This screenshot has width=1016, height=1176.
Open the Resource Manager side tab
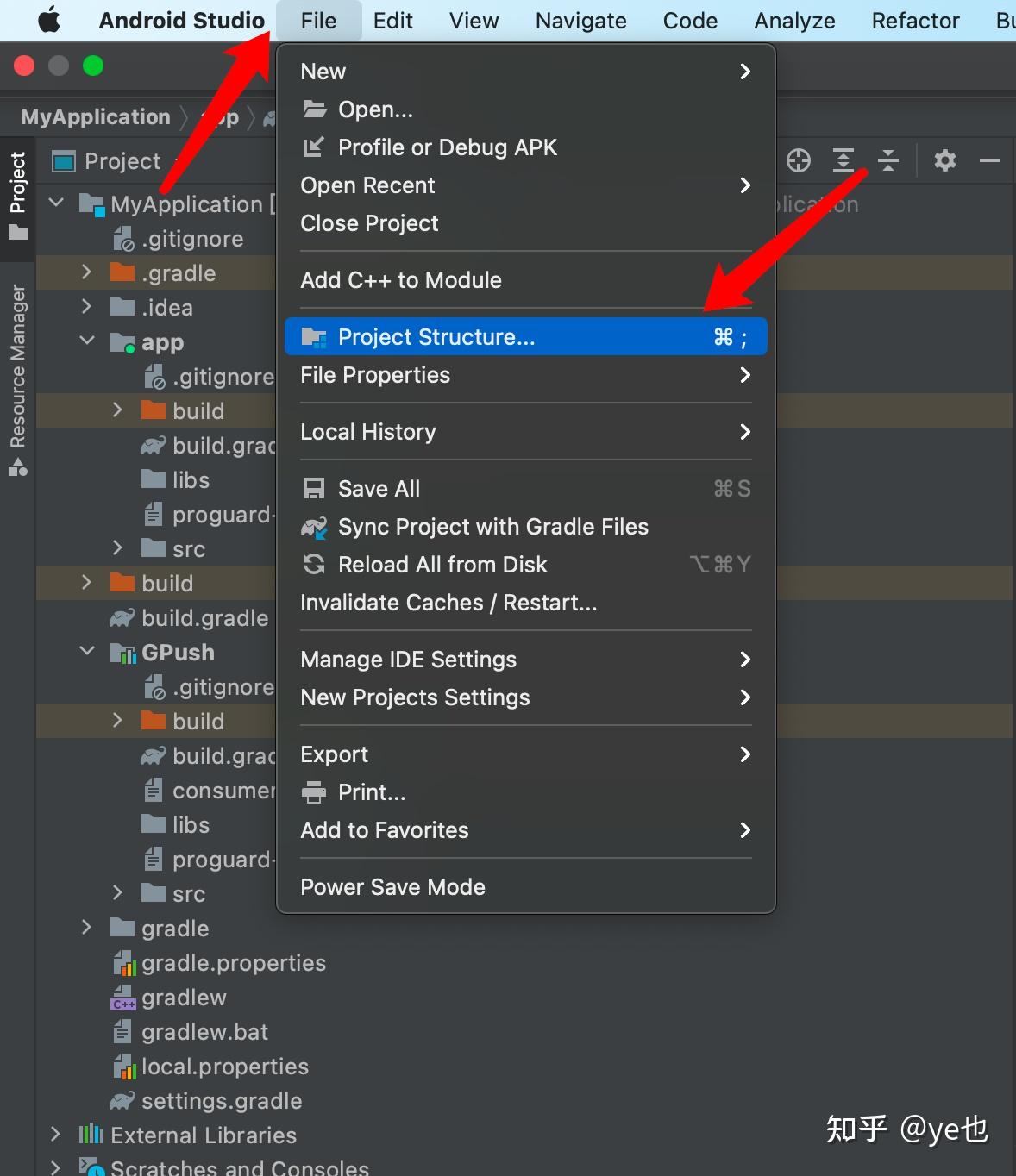point(17,379)
